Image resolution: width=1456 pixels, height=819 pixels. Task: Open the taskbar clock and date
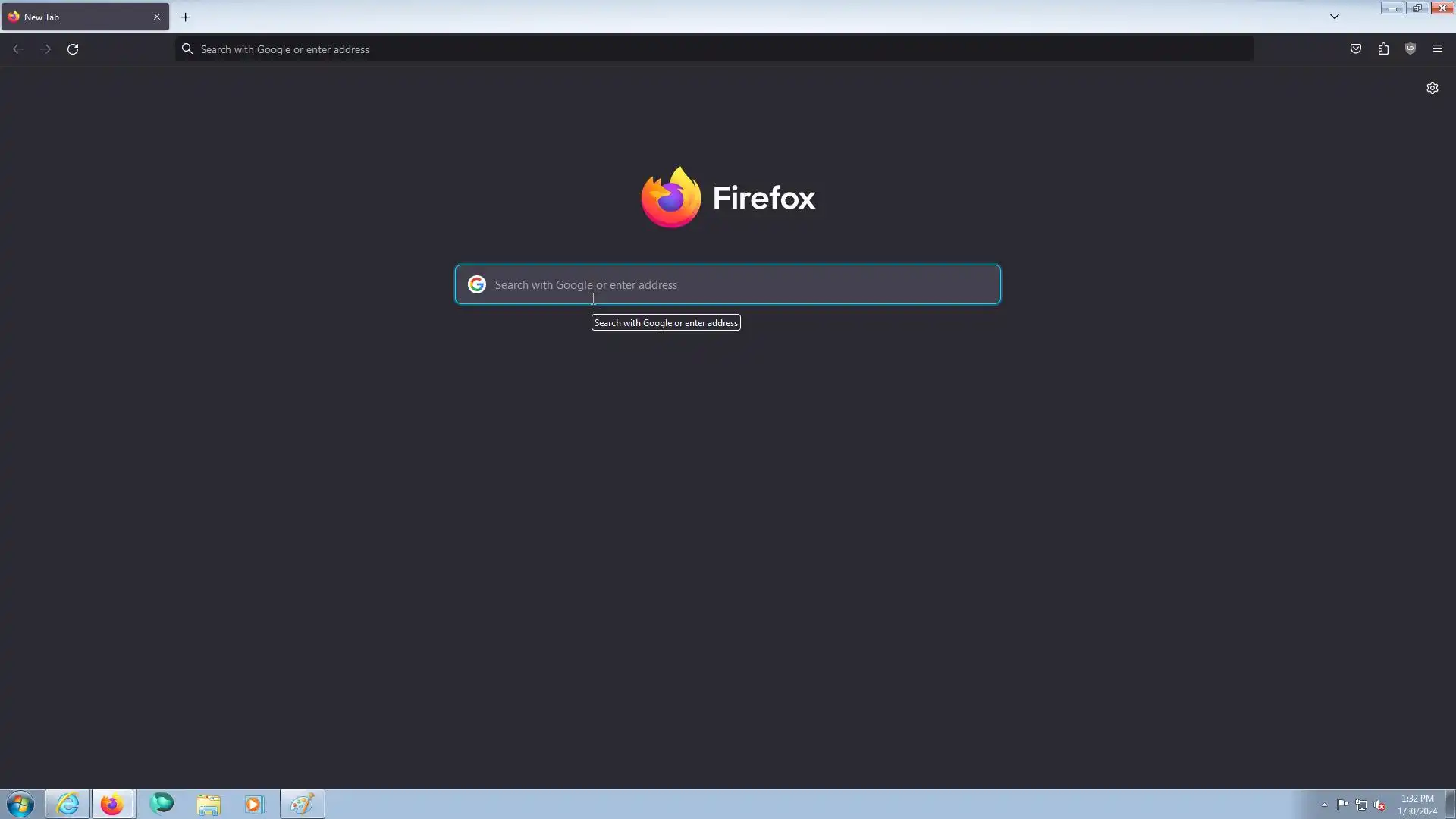pyautogui.click(x=1417, y=805)
